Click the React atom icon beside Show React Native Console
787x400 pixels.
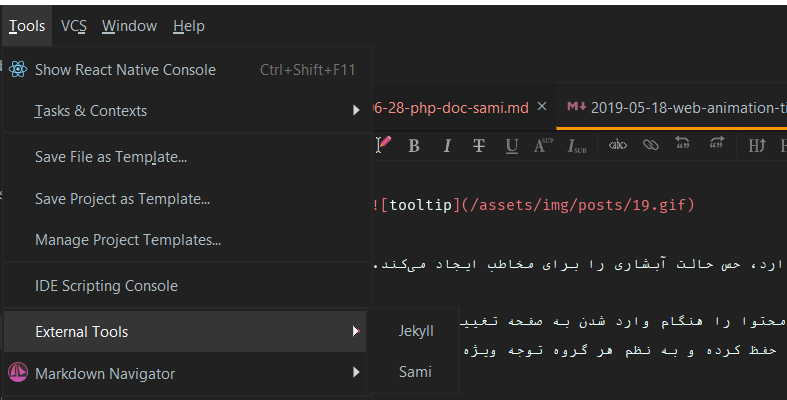(x=18, y=69)
